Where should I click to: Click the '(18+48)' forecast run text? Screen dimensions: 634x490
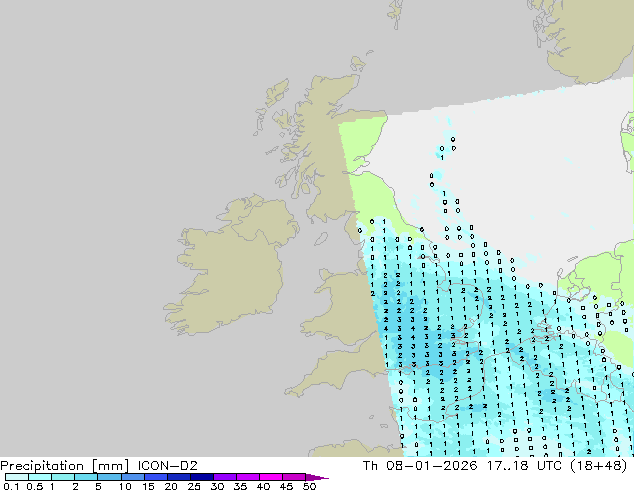click(x=599, y=466)
